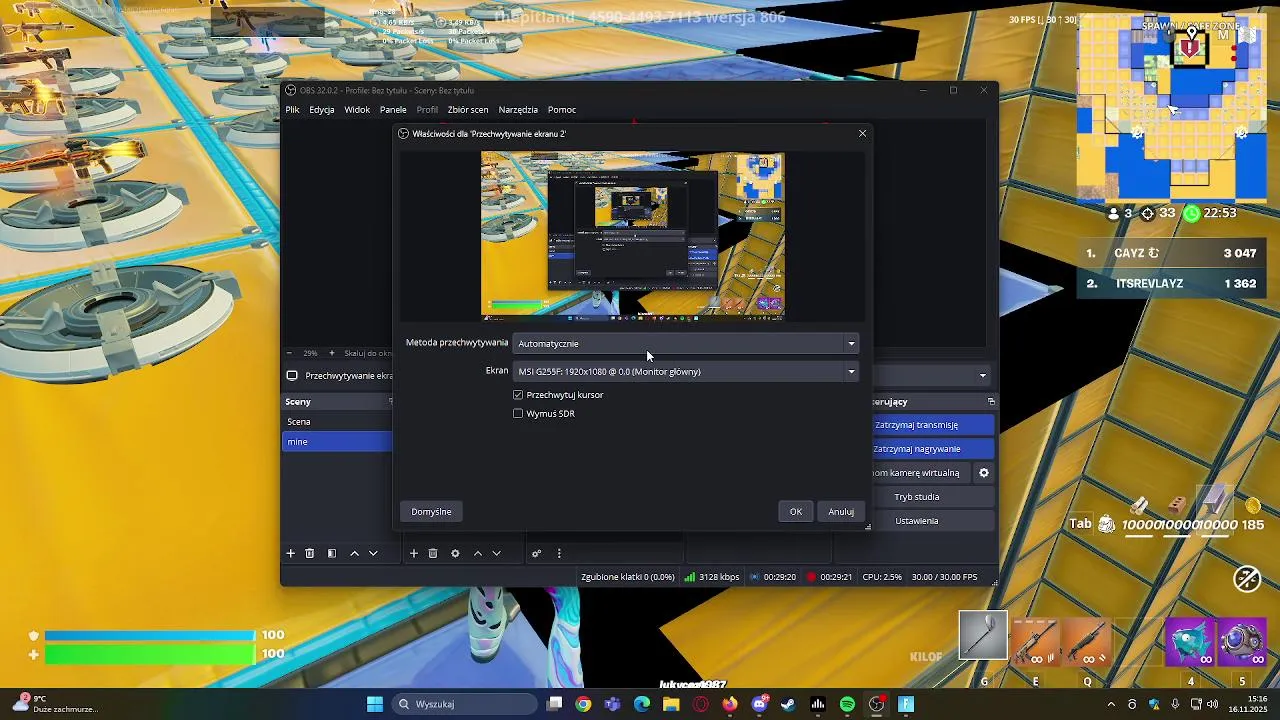1280x720 pixels.
Task: Remove selected source with trash icon
Action: pos(433,553)
